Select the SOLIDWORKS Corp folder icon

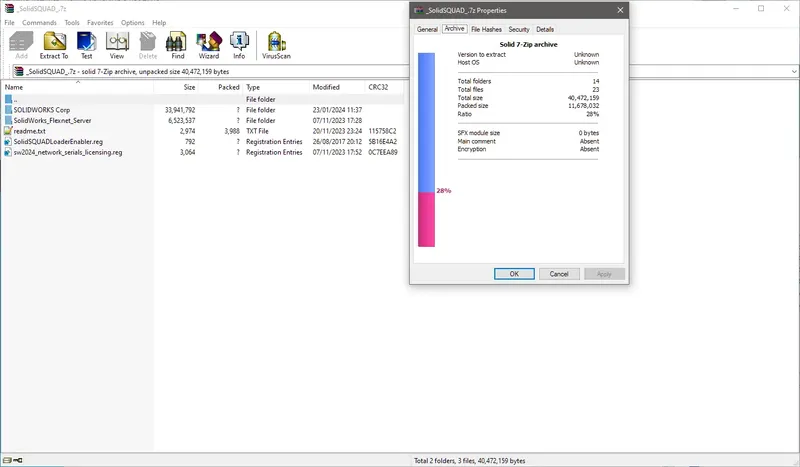[x=8, y=110]
